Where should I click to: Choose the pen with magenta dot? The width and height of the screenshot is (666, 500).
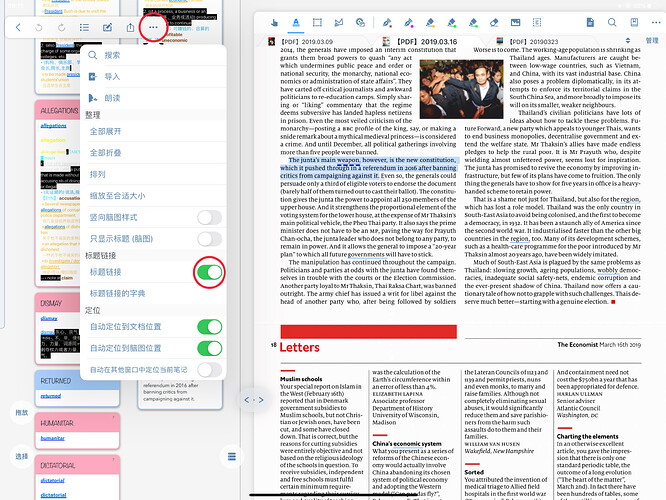tap(408, 23)
